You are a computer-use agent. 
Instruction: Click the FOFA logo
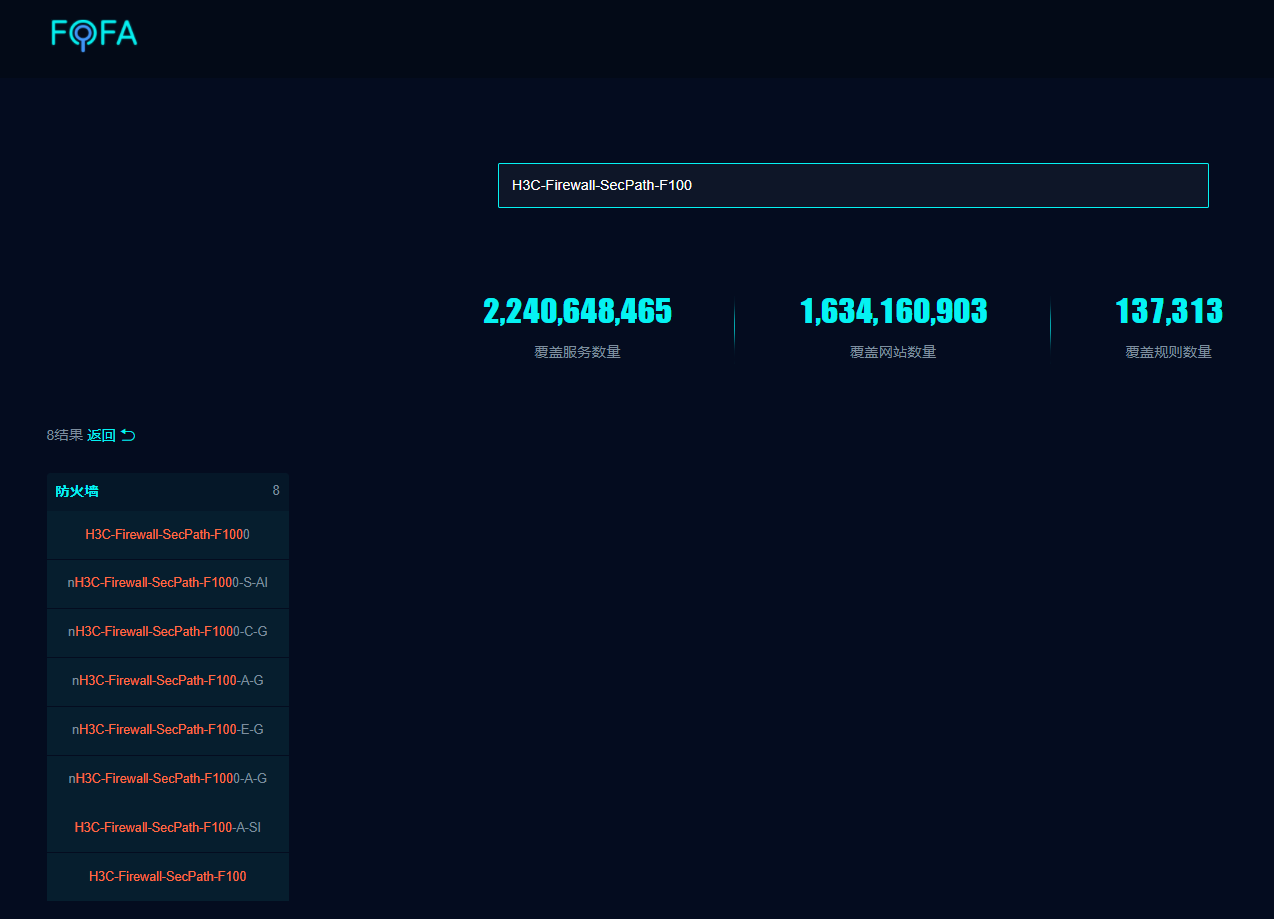point(94,34)
